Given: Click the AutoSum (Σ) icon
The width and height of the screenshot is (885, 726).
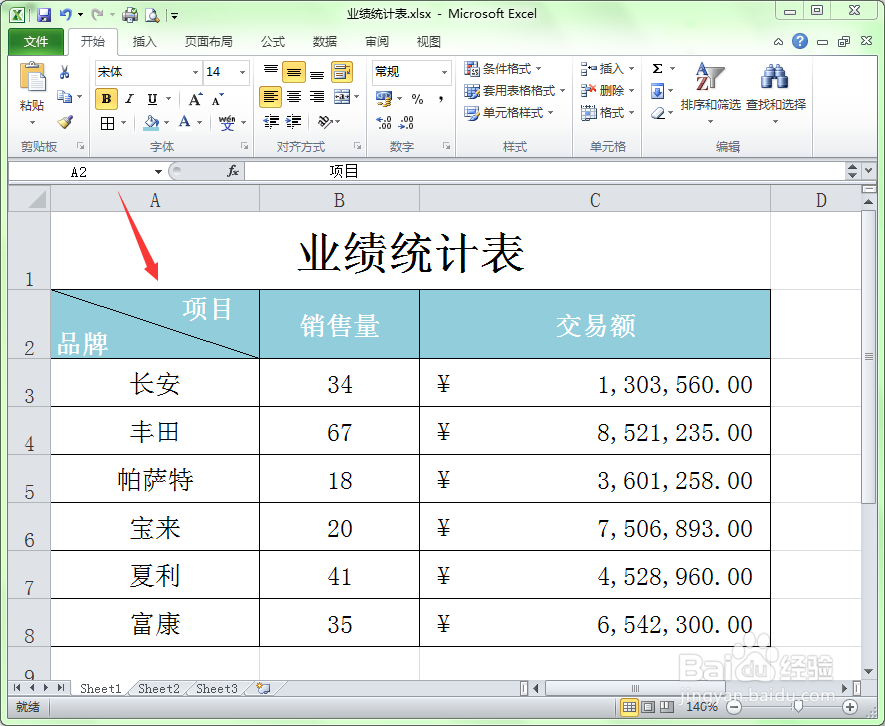Looking at the screenshot, I should pyautogui.click(x=658, y=68).
